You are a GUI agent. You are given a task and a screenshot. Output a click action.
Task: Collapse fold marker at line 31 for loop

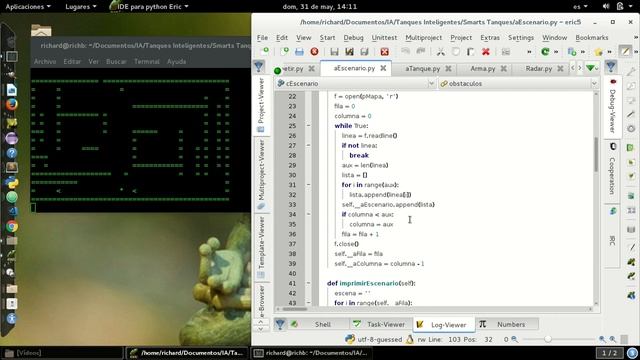[x=308, y=185]
